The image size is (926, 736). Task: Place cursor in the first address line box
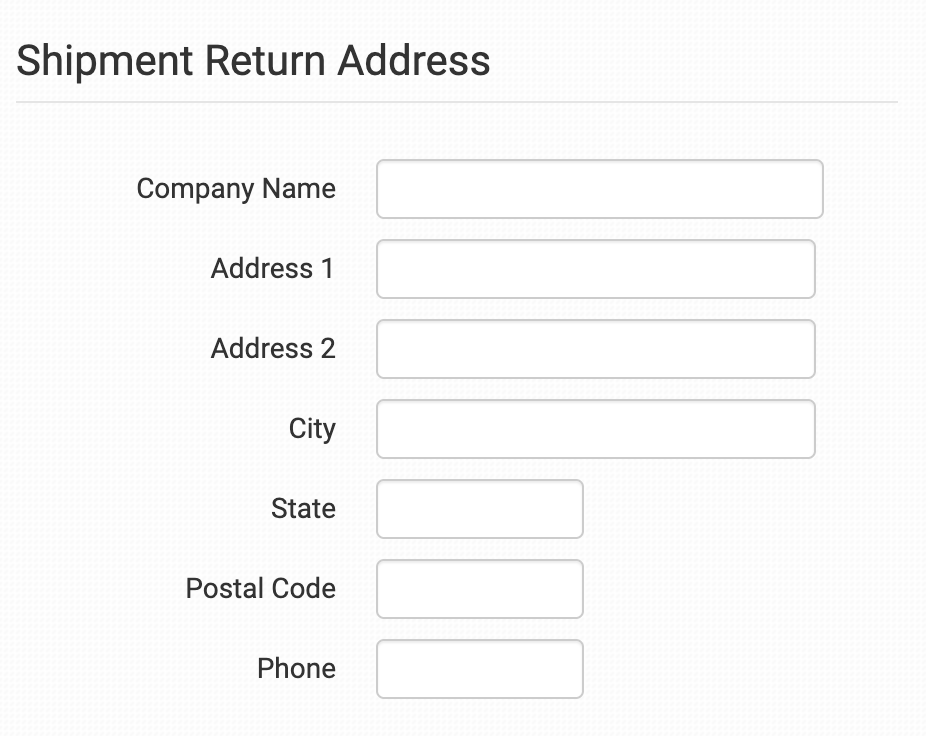pyautogui.click(x=595, y=269)
